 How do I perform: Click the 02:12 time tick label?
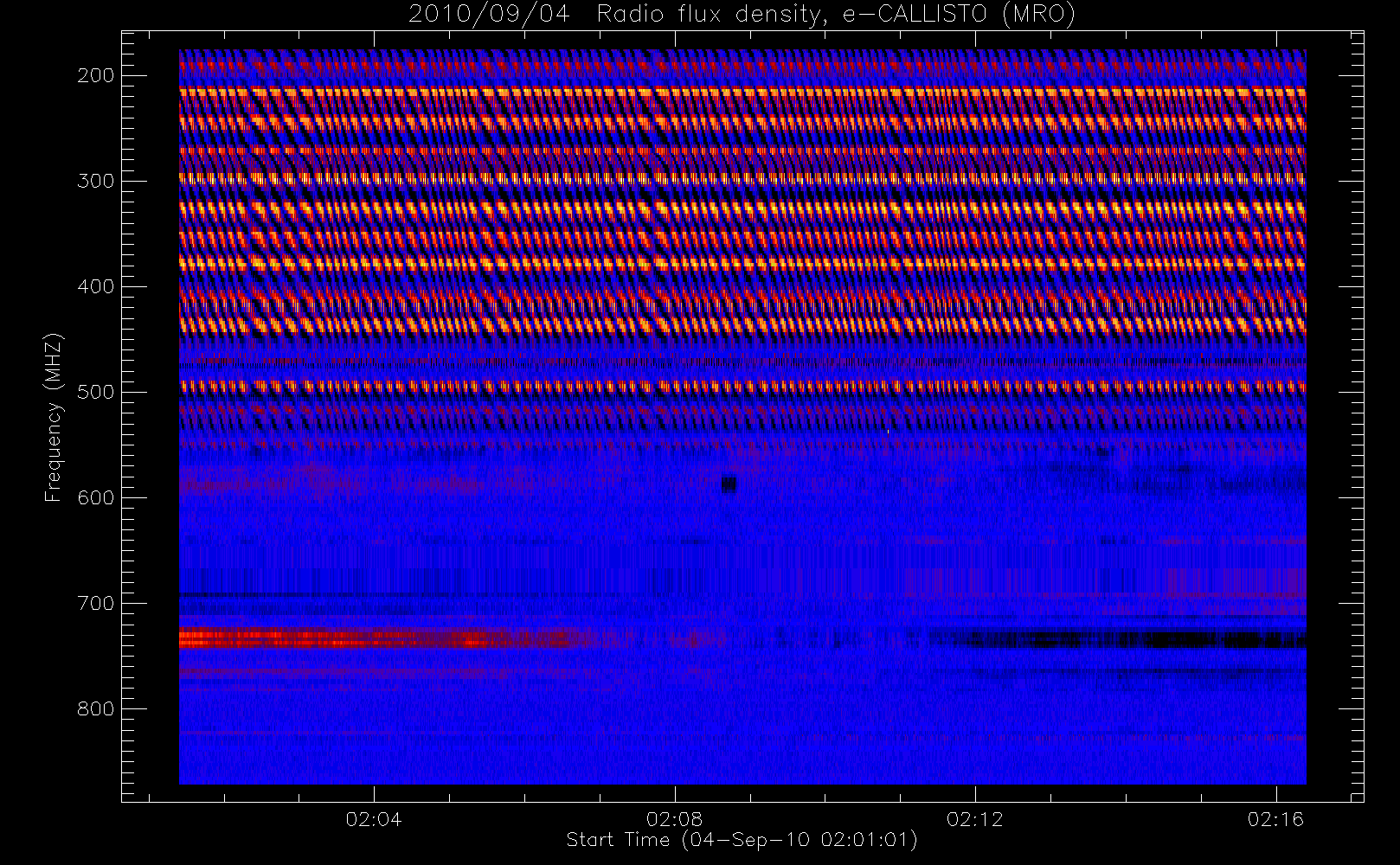pyautogui.click(x=975, y=818)
